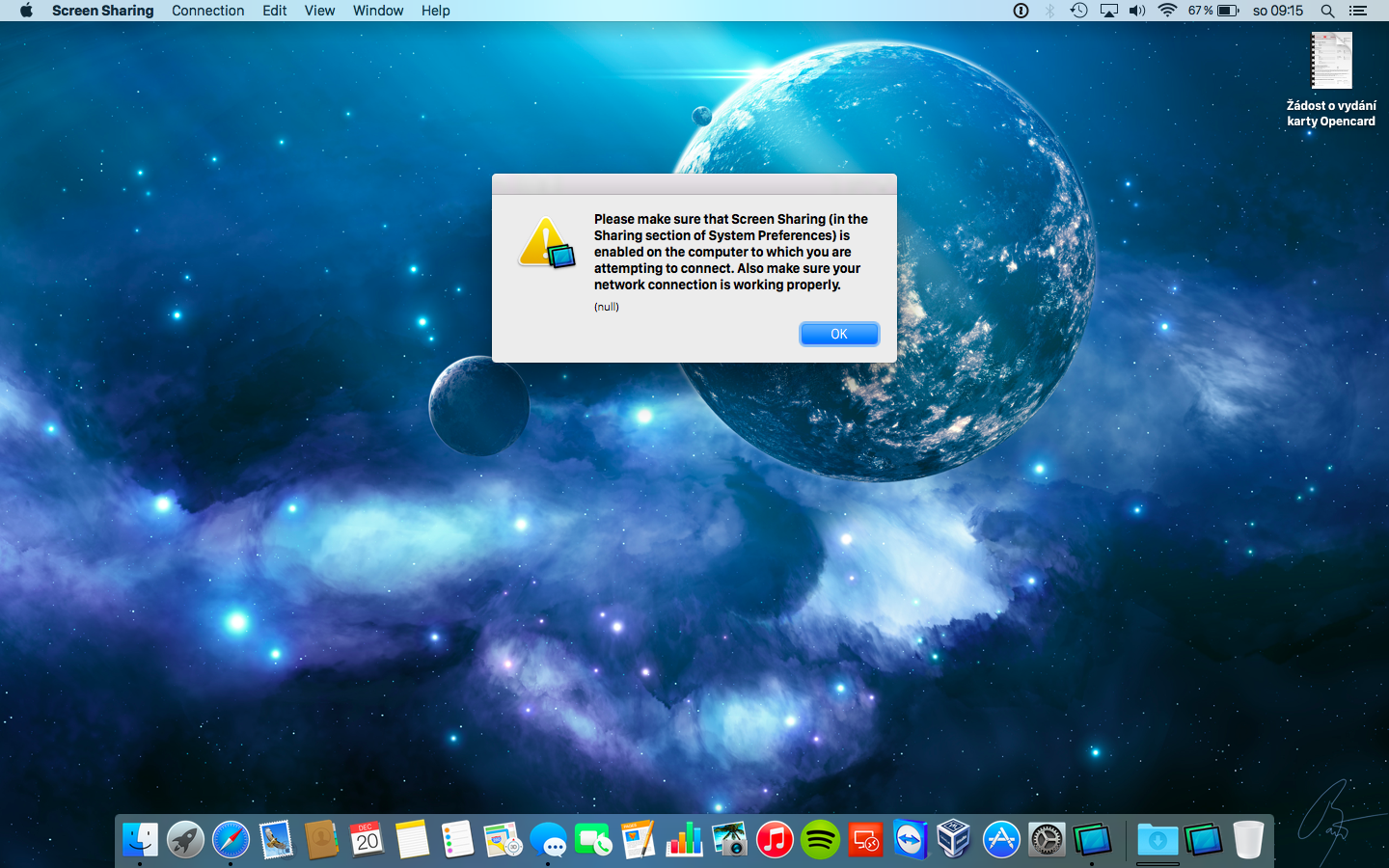Viewport: 1389px width, 868px height.
Task: Open Launchpad from the Dock
Action: click(185, 840)
